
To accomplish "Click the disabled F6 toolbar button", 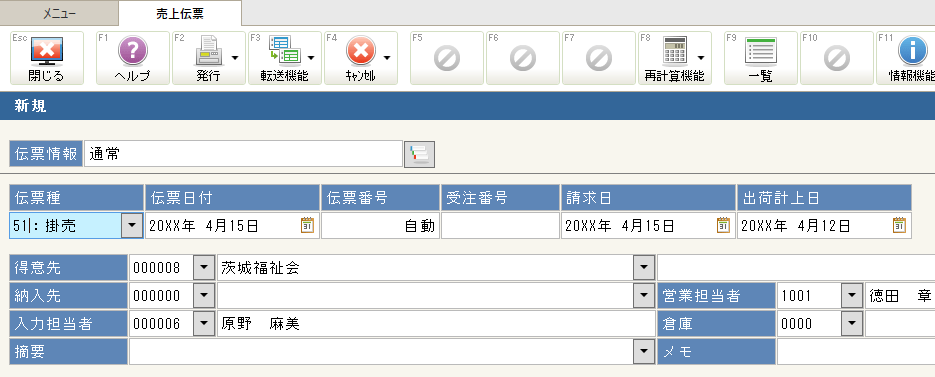I will [x=523, y=58].
